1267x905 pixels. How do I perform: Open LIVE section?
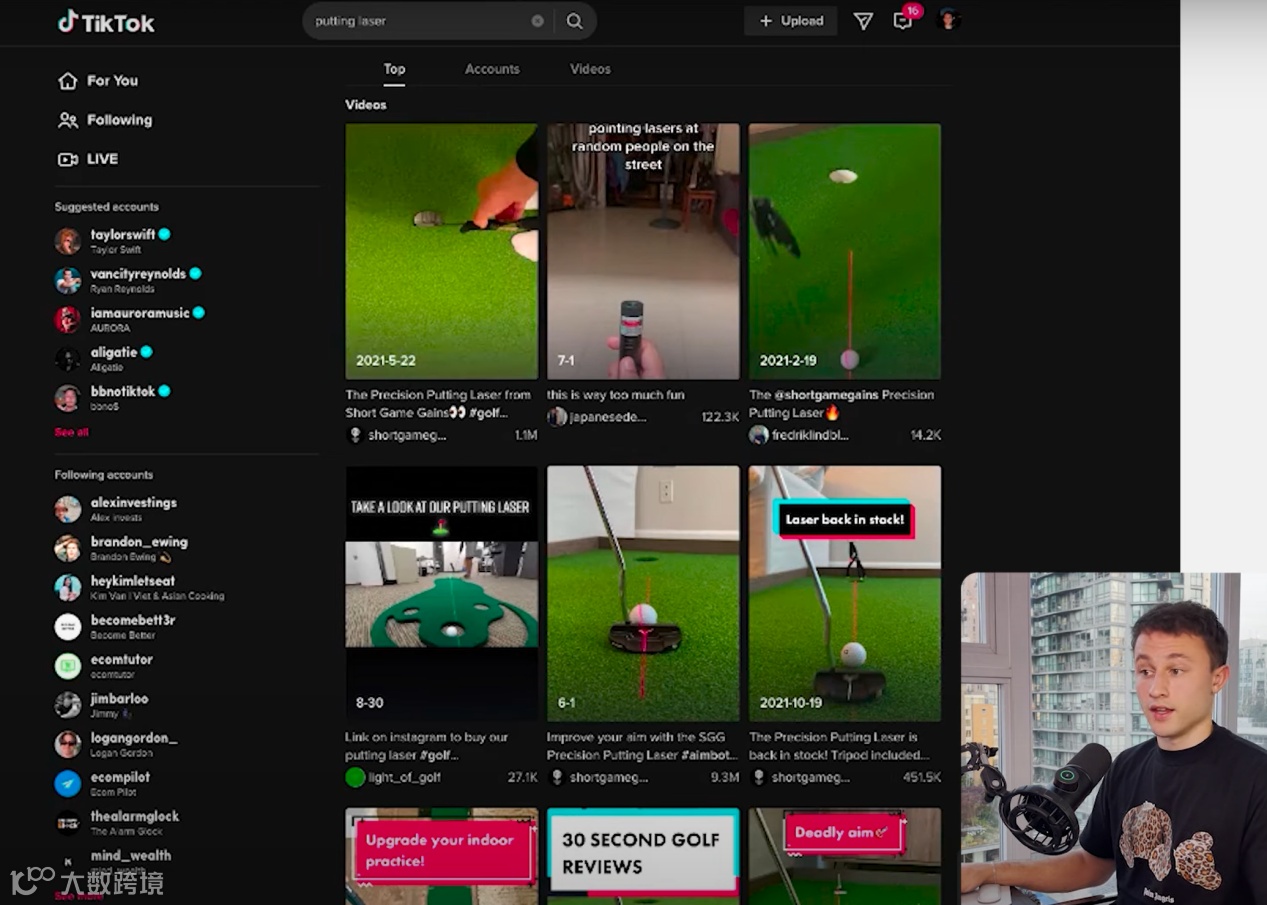click(102, 159)
